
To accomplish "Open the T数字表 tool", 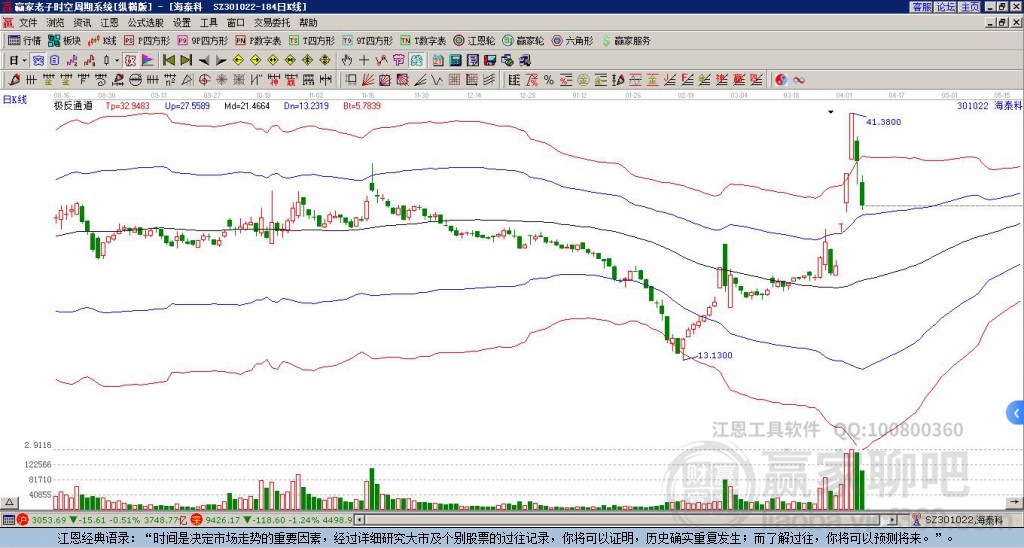I will tap(423, 40).
